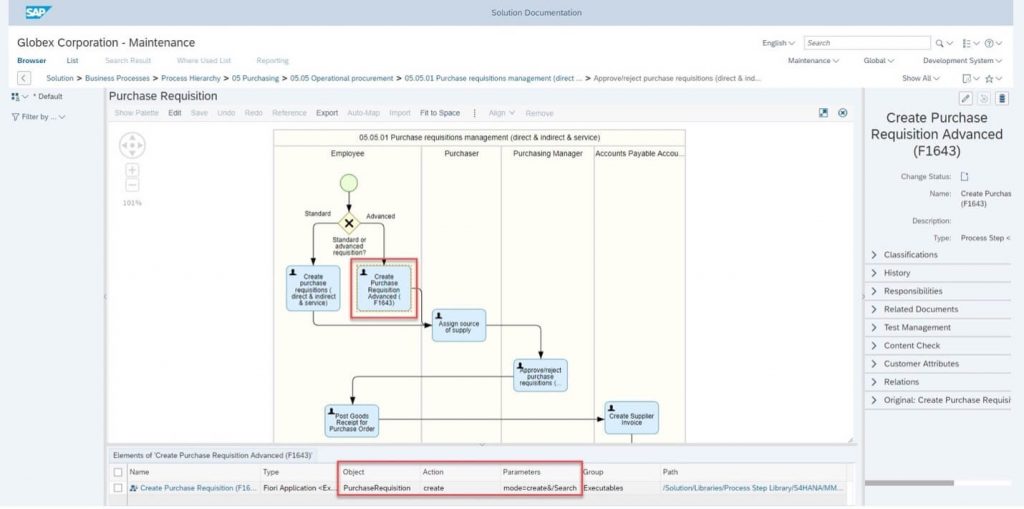Open the layout icon next to Default
The height and width of the screenshot is (509, 1024).
tap(16, 97)
